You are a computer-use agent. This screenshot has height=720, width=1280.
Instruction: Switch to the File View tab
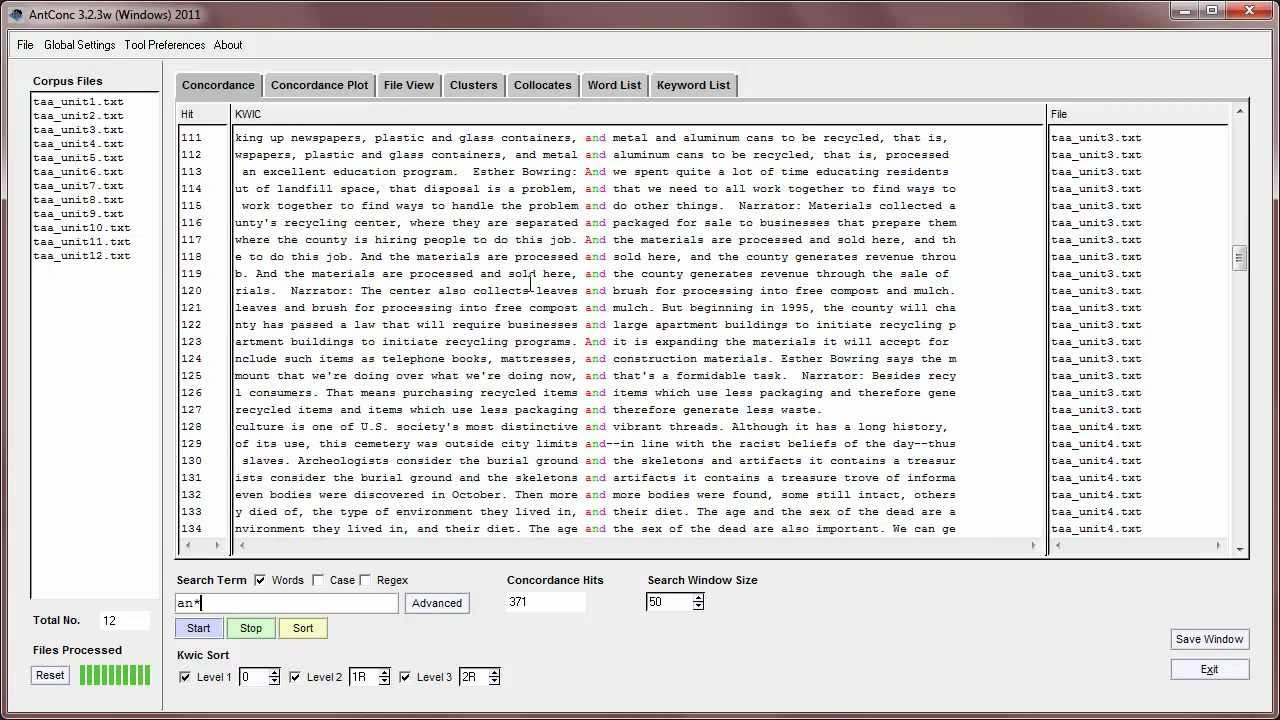pos(409,85)
